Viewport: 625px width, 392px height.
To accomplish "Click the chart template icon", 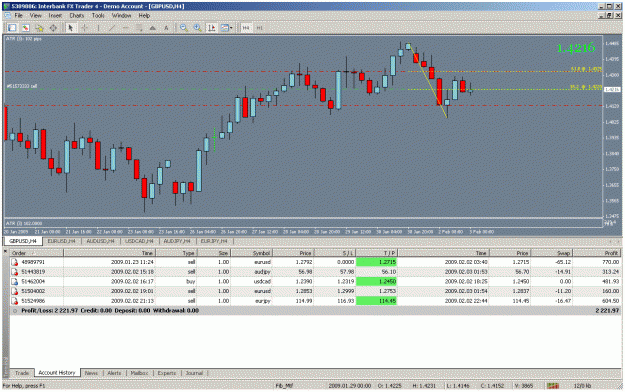I will click(x=225, y=28).
